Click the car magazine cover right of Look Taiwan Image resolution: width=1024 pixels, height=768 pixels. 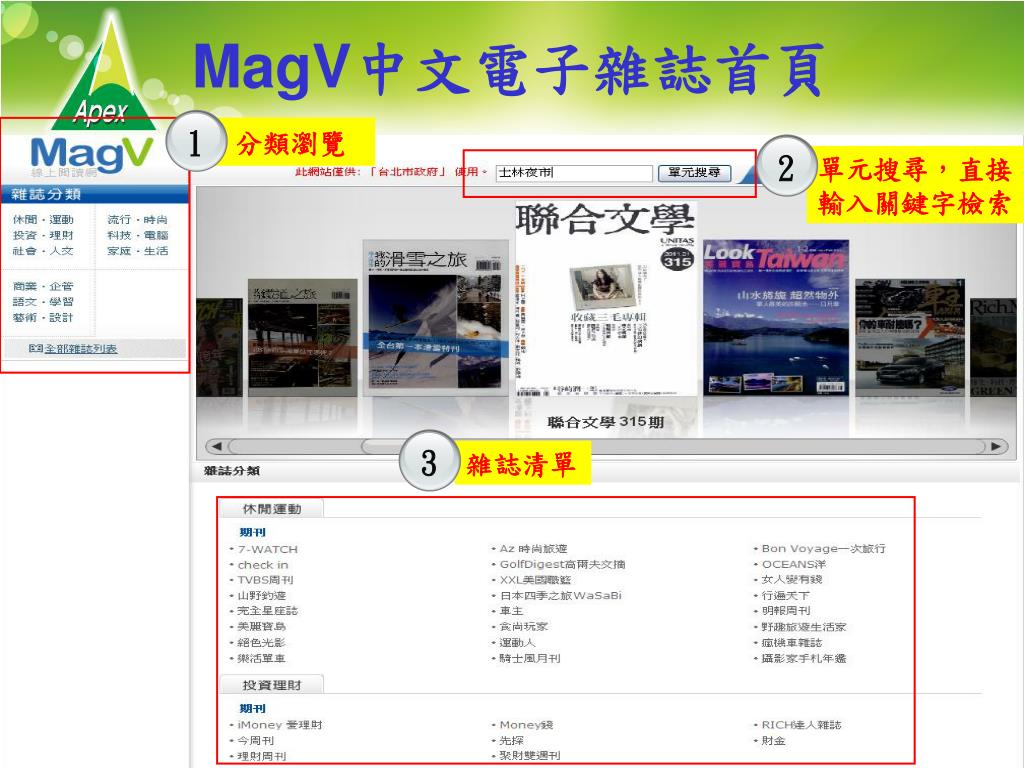[x=910, y=337]
